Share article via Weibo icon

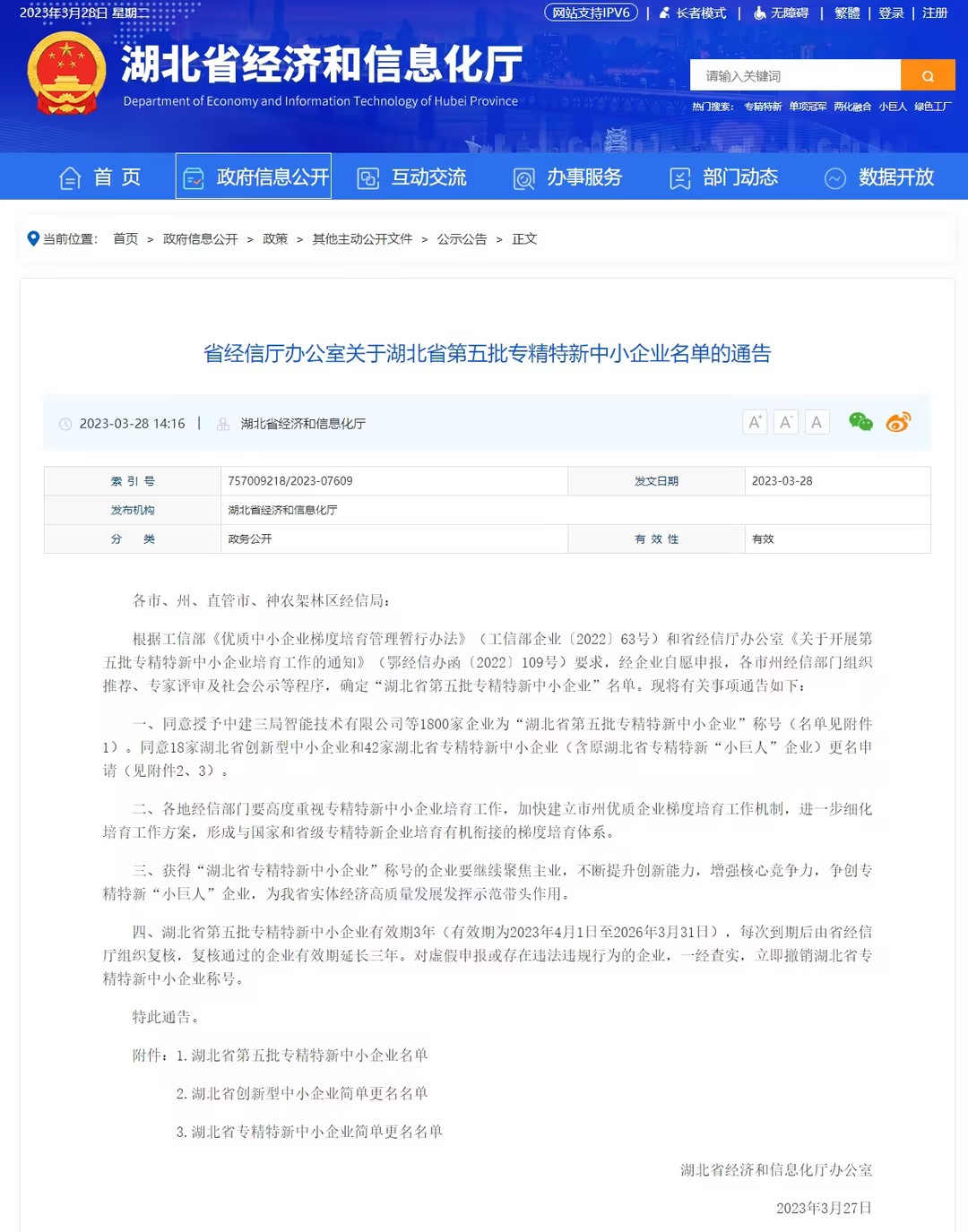898,422
